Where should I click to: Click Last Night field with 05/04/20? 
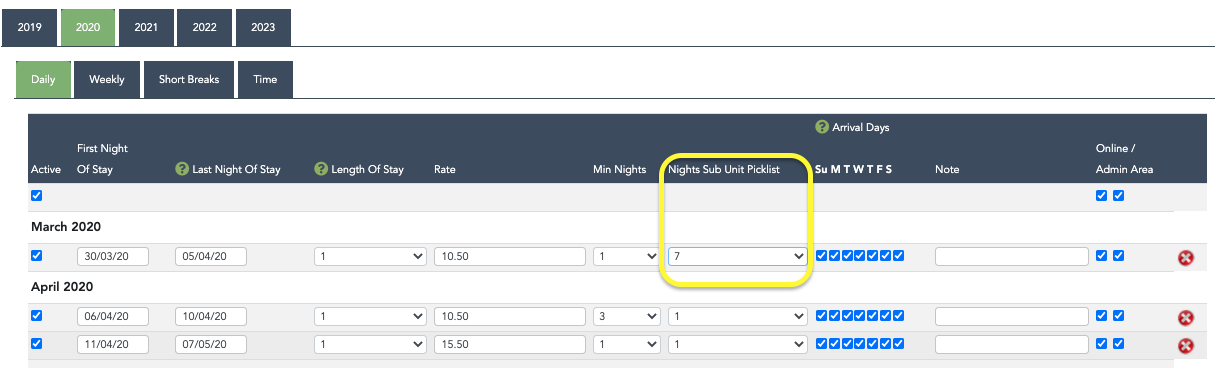(x=211, y=257)
